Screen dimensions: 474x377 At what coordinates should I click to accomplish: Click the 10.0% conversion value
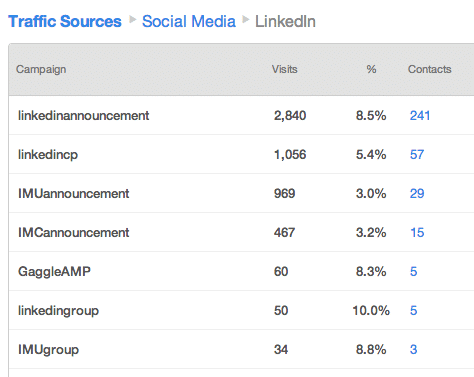point(371,310)
